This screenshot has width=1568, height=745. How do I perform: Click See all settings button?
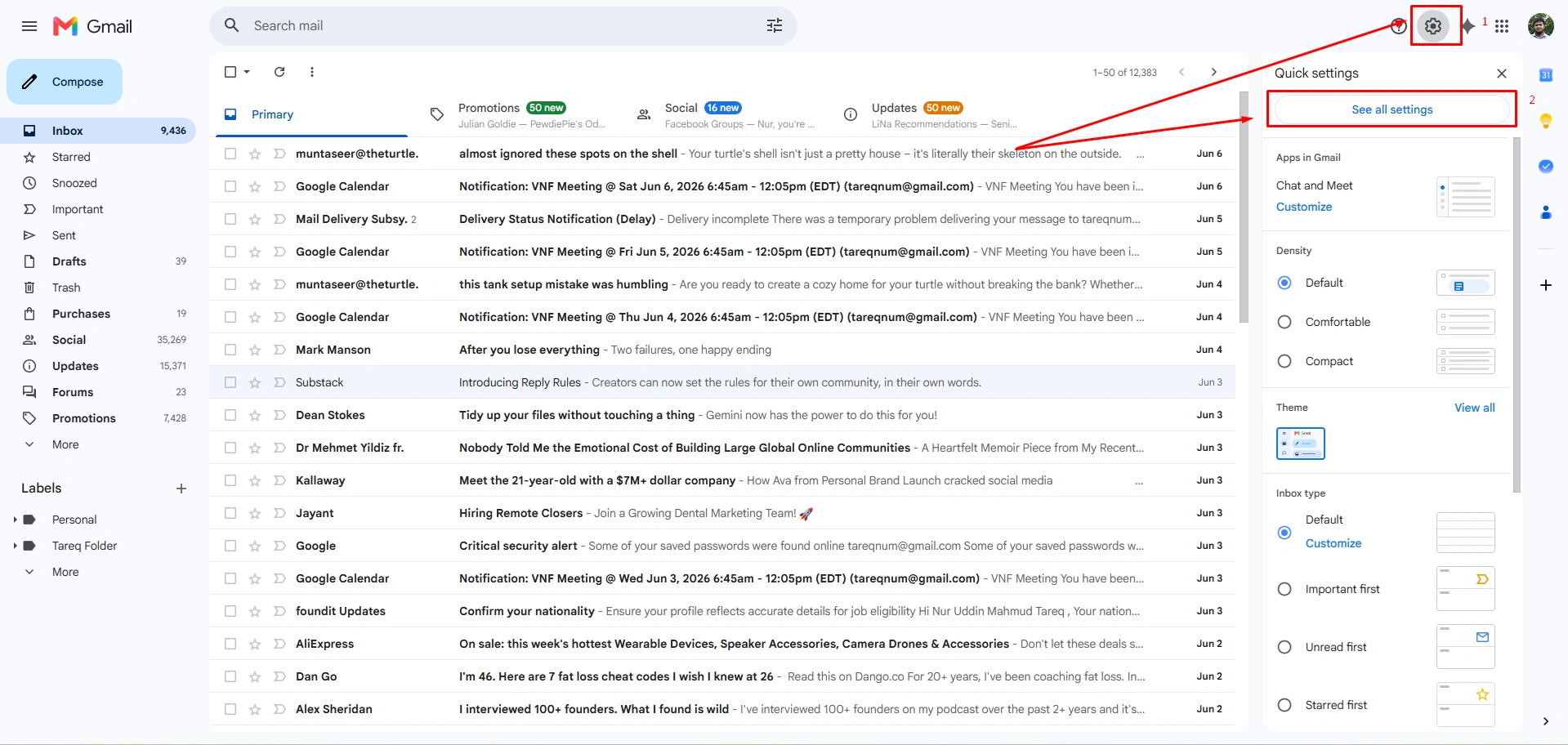pos(1392,109)
